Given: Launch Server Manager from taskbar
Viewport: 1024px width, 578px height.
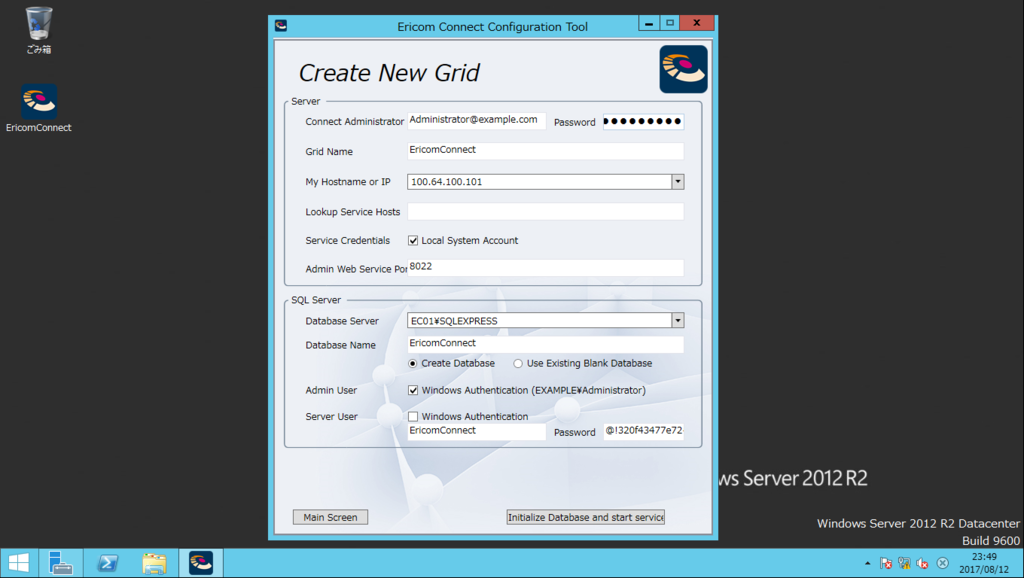Looking at the screenshot, I should click(61, 563).
